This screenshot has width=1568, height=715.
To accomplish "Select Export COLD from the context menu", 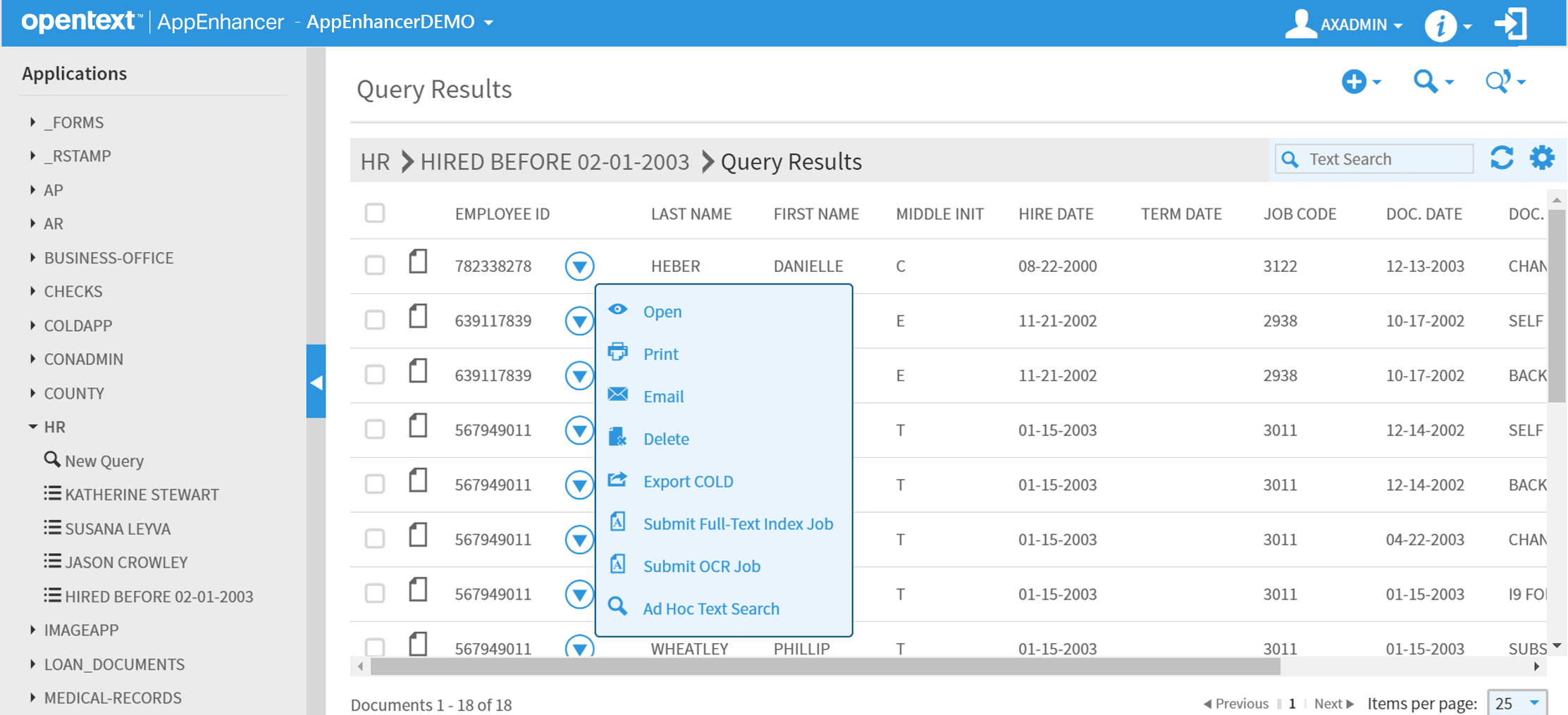I will [687, 481].
